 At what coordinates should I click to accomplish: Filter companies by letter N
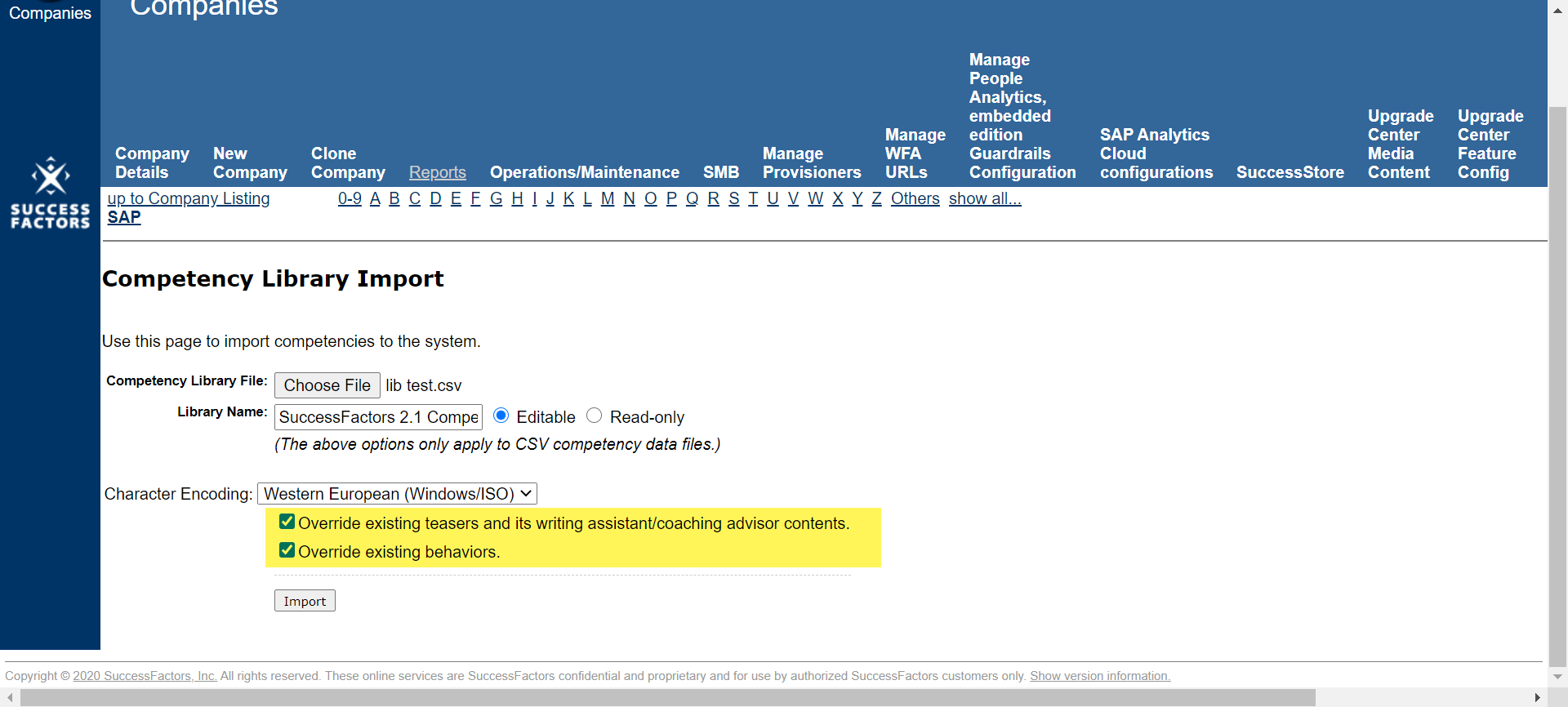[x=629, y=198]
